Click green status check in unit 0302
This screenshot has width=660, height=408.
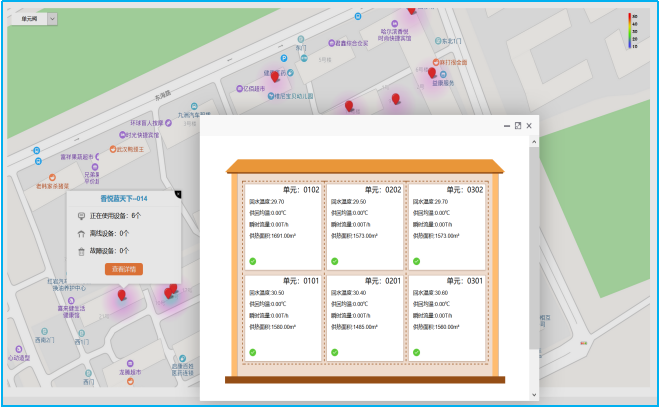[x=416, y=261]
